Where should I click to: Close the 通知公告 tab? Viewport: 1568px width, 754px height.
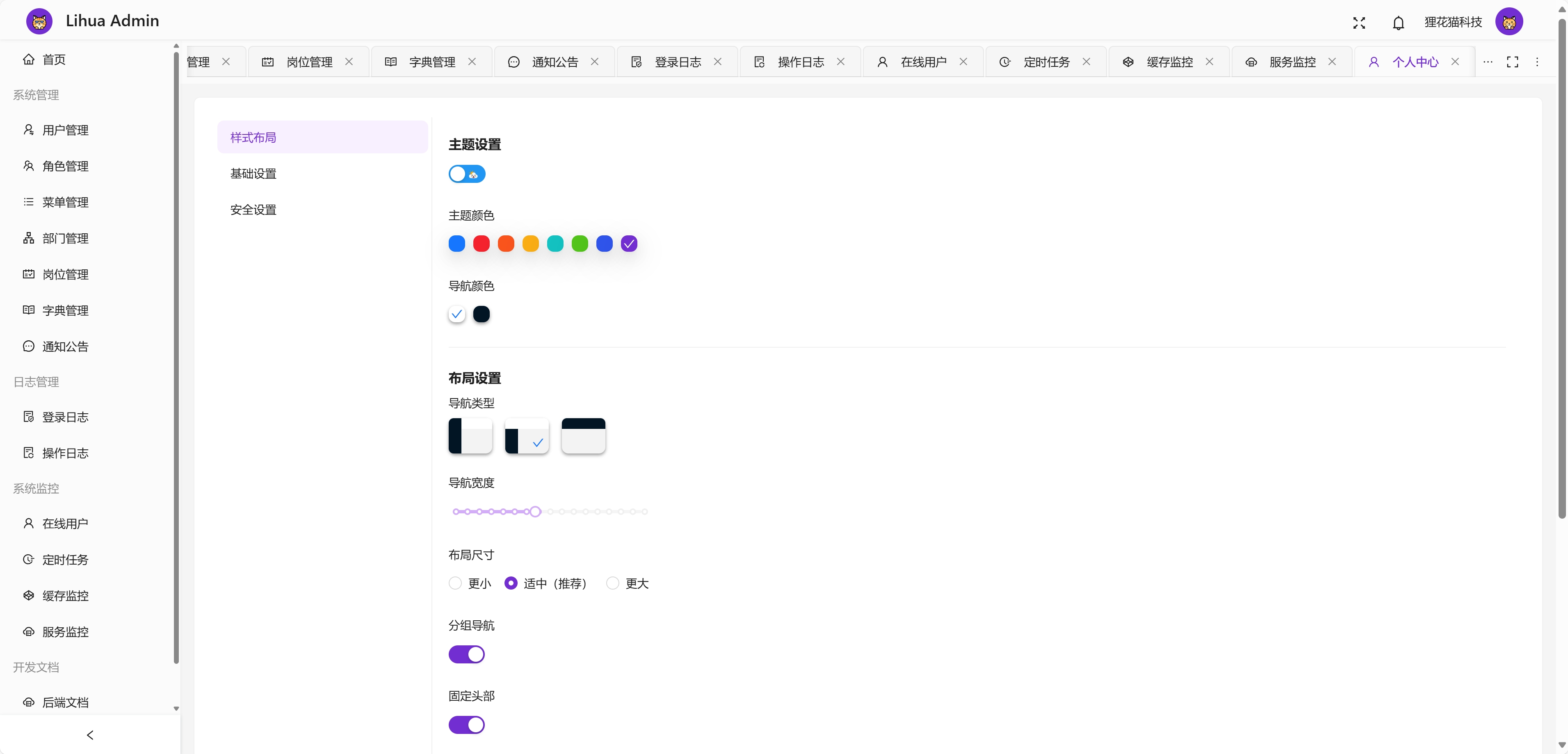tap(595, 62)
